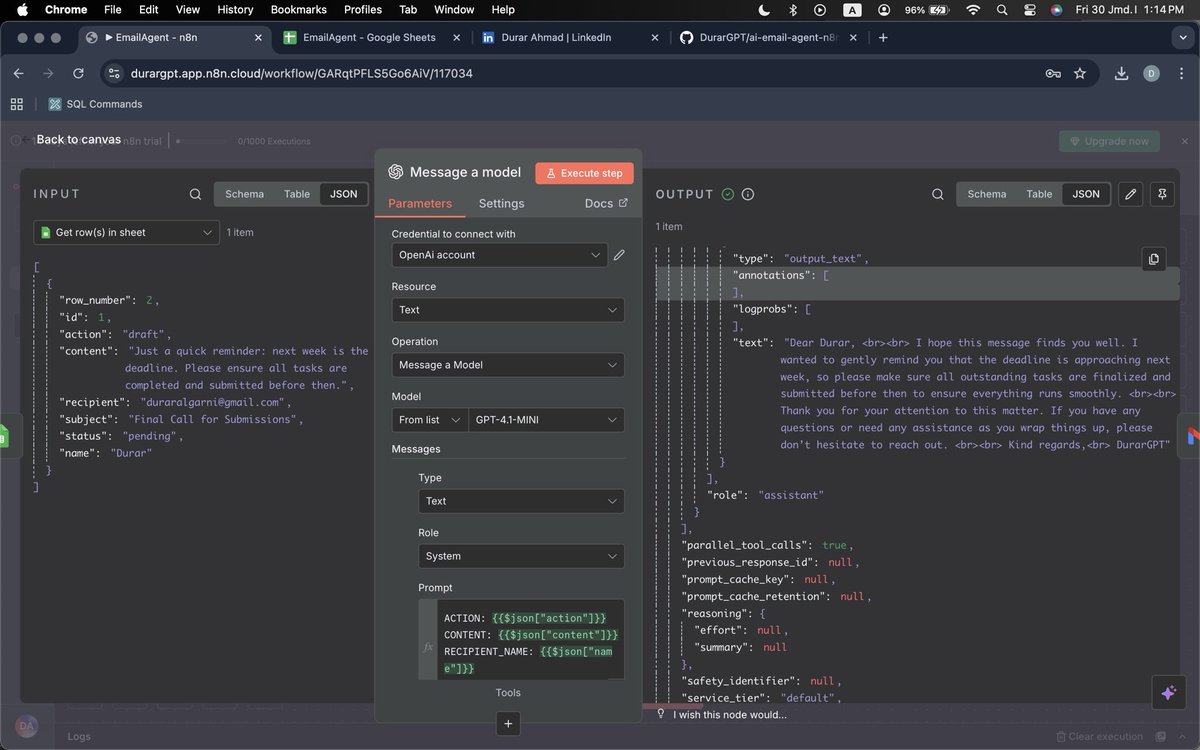Click the Chrome profile D avatar
Image resolution: width=1200 pixels, height=750 pixels.
[x=1151, y=73]
